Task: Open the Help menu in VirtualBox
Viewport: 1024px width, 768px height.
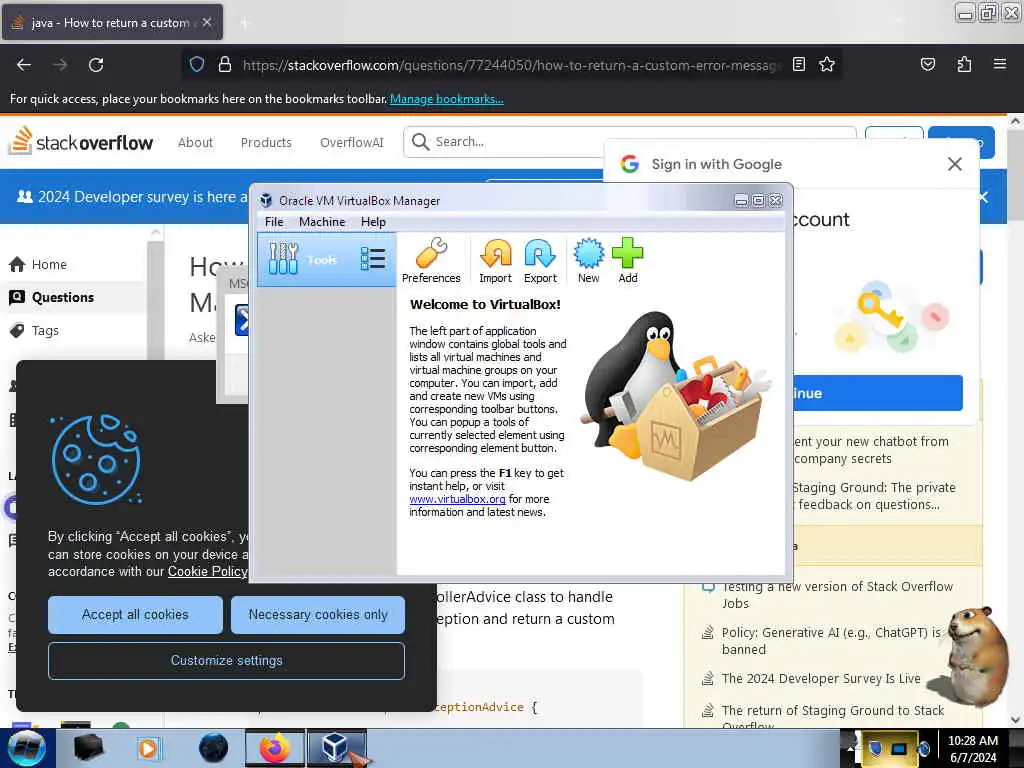Action: click(x=373, y=222)
